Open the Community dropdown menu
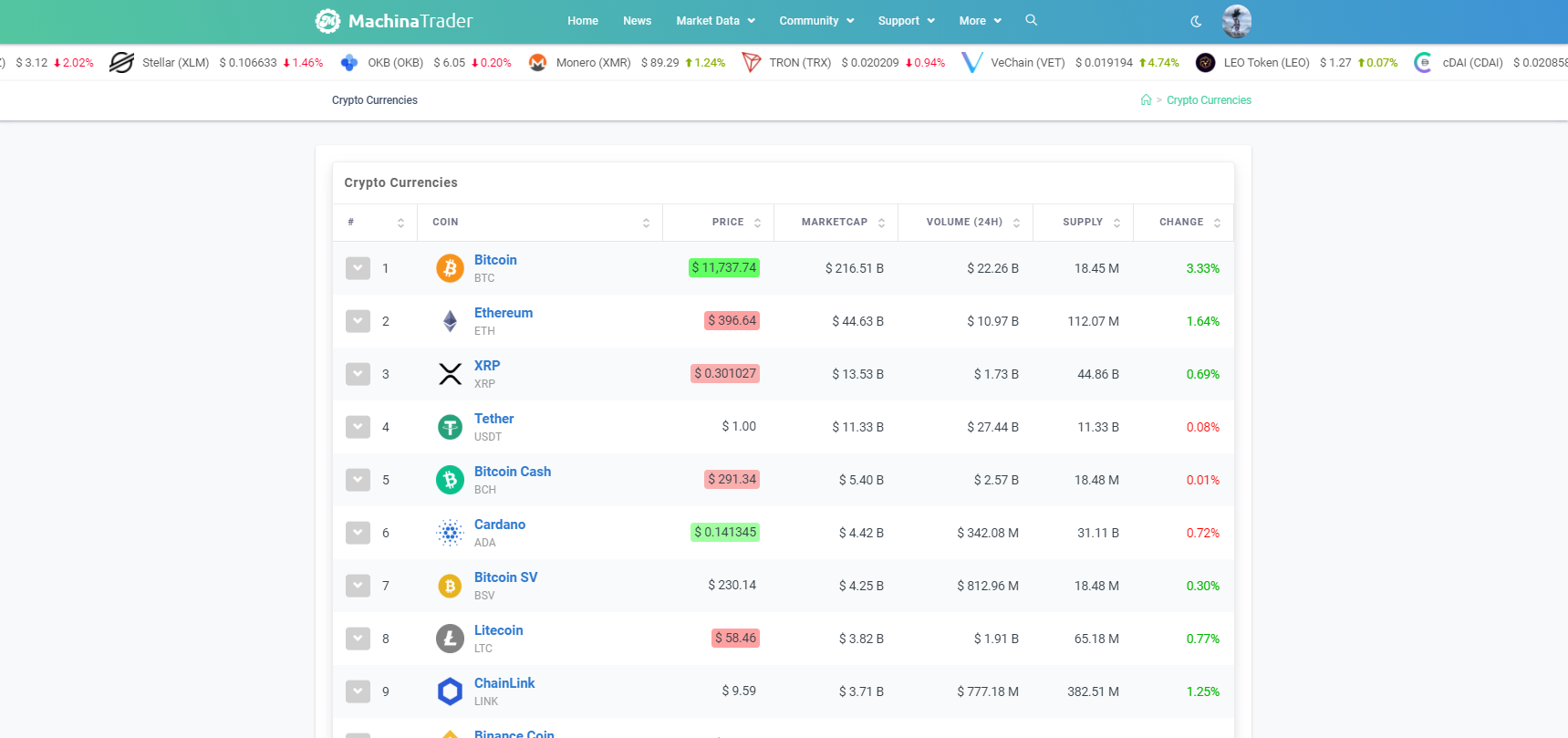The image size is (1568, 738). pyautogui.click(x=816, y=21)
